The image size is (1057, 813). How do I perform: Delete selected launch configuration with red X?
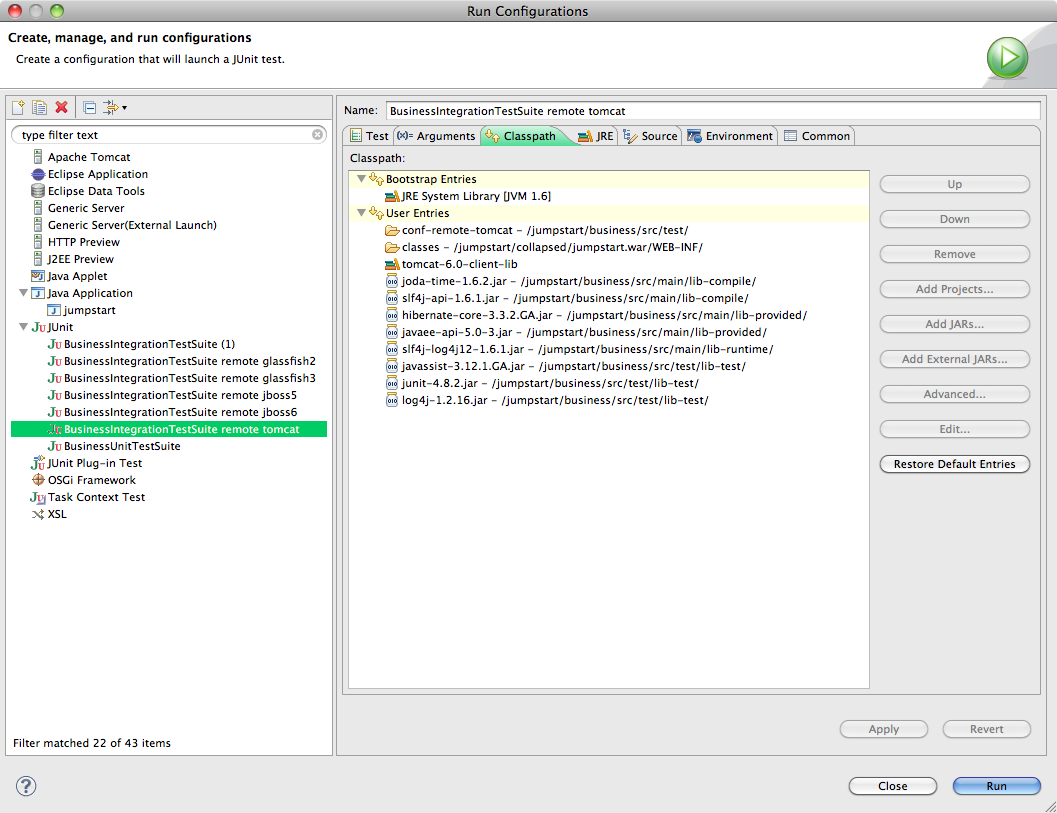(61, 107)
